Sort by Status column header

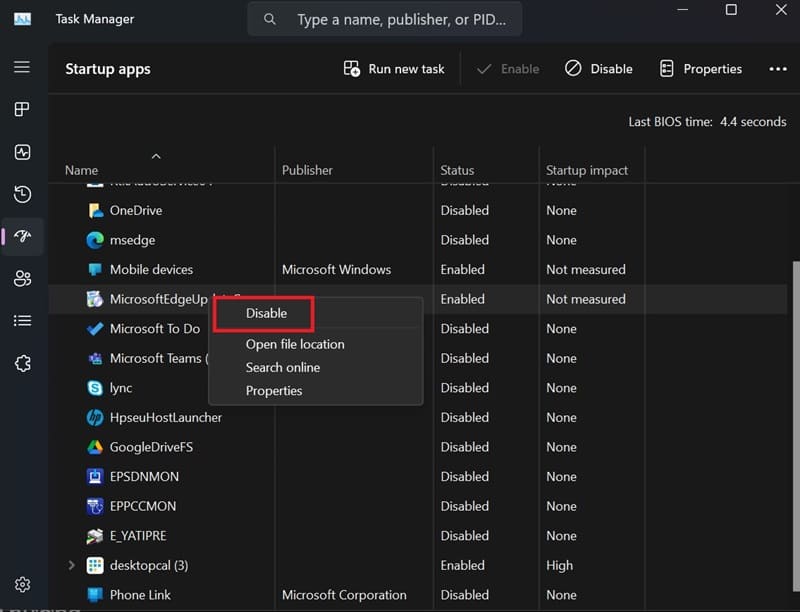click(457, 170)
